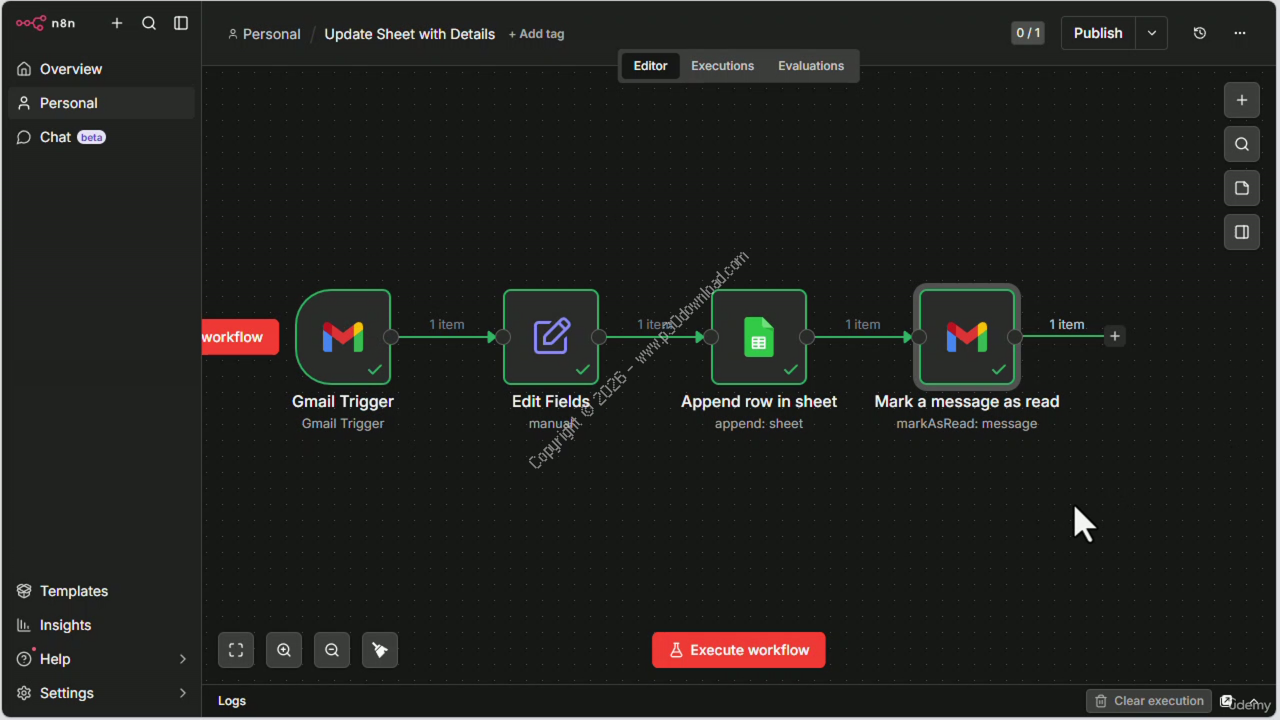Create new item with sidebar plus icon
Image resolution: width=1280 pixels, height=720 pixels.
[x=117, y=23]
